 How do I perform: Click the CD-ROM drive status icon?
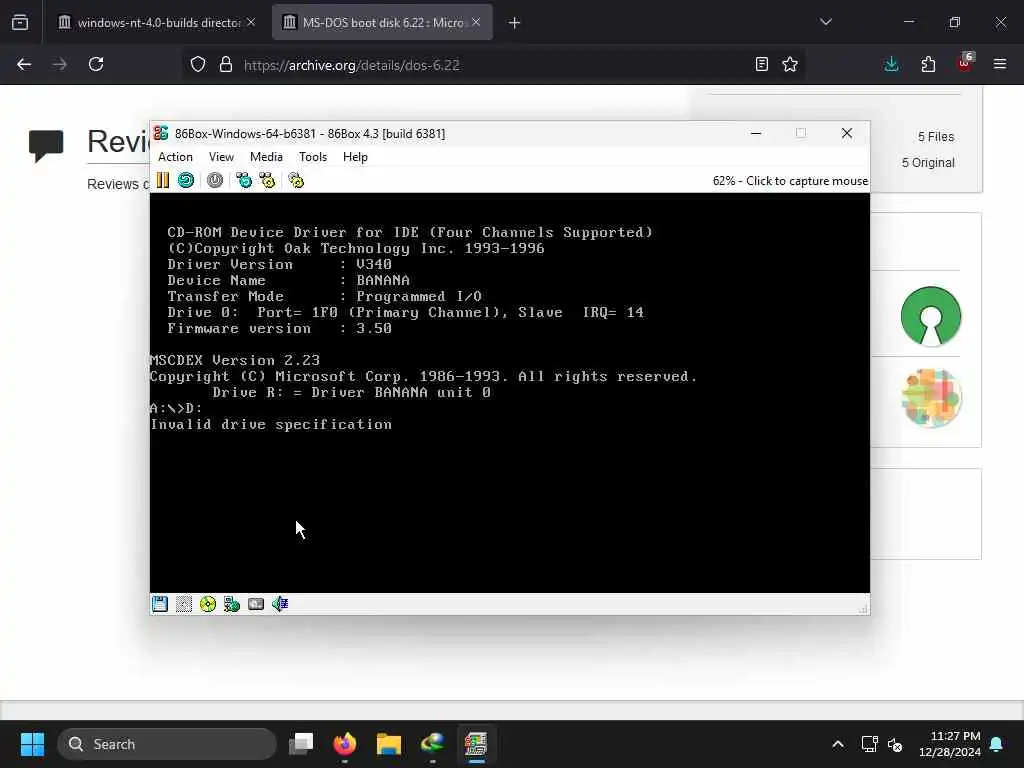pos(208,604)
